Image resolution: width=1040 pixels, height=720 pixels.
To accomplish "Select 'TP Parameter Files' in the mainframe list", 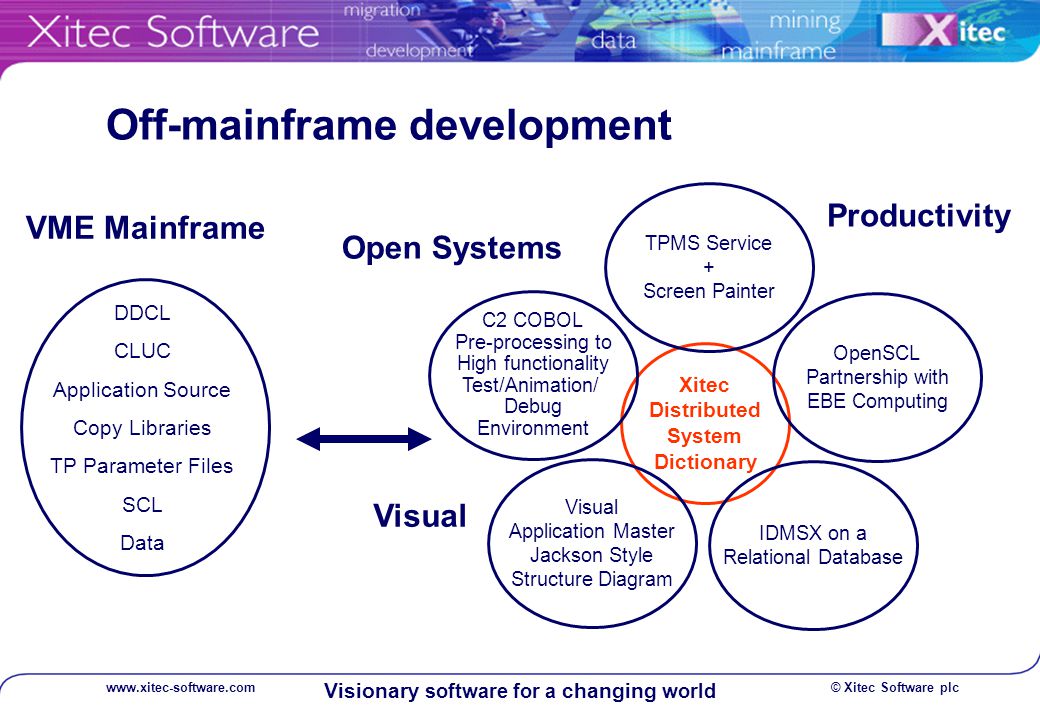I will tap(142, 466).
